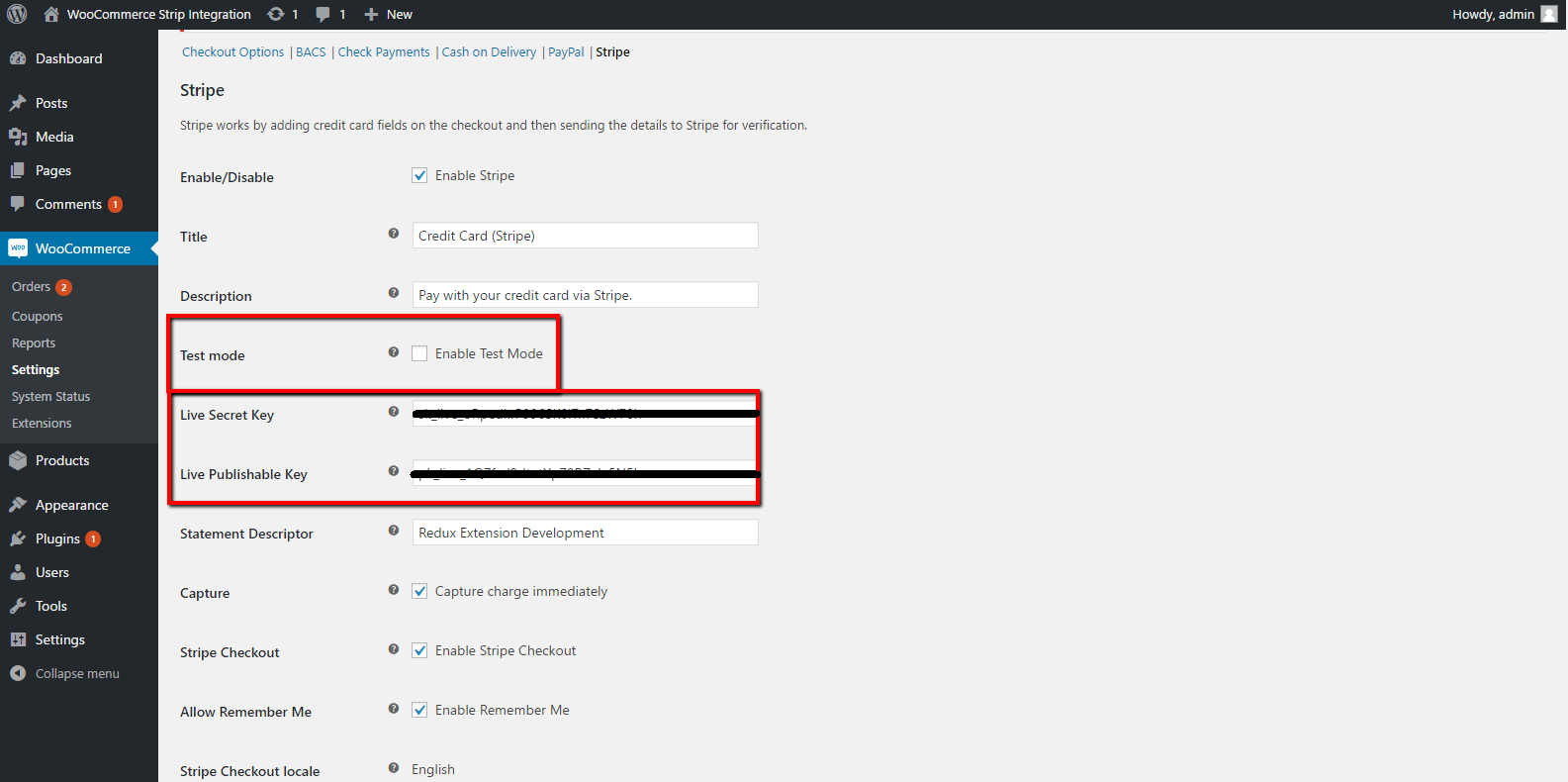1568x782 pixels.
Task: Click help tip icon beside Test mode
Action: tap(394, 352)
